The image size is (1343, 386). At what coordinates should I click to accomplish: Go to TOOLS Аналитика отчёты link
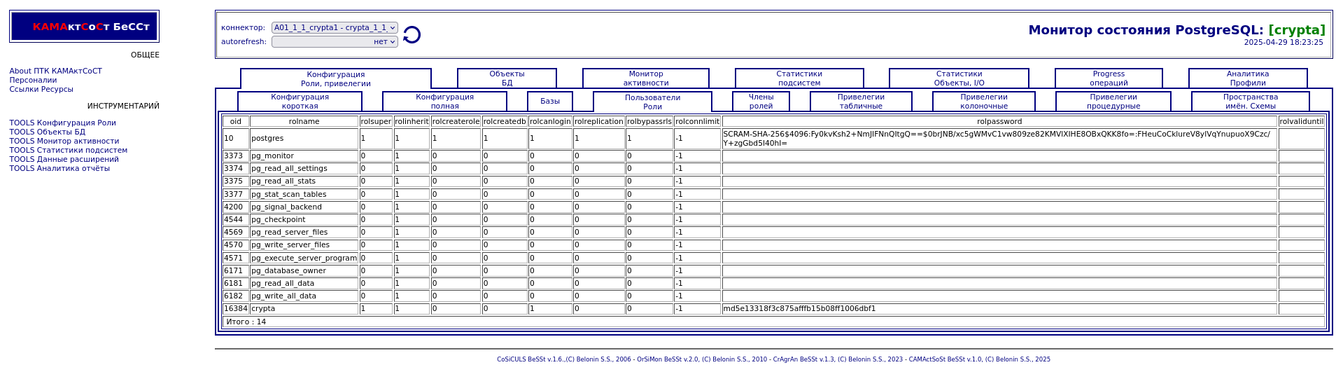60,168
